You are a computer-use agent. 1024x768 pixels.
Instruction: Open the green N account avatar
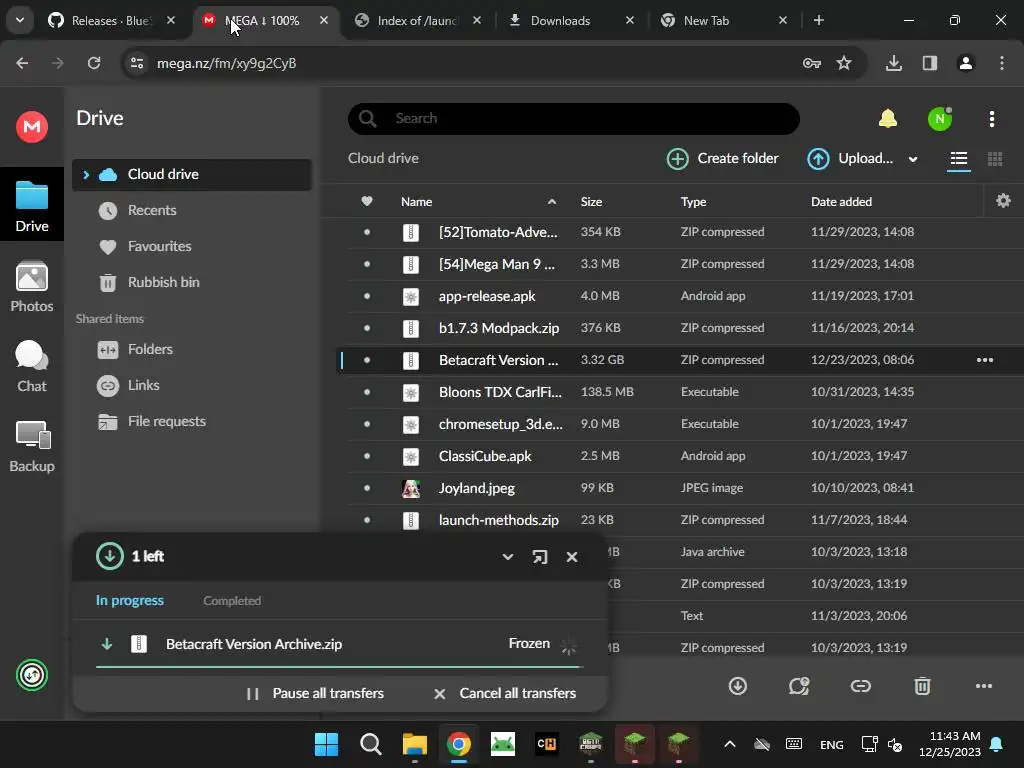point(940,119)
